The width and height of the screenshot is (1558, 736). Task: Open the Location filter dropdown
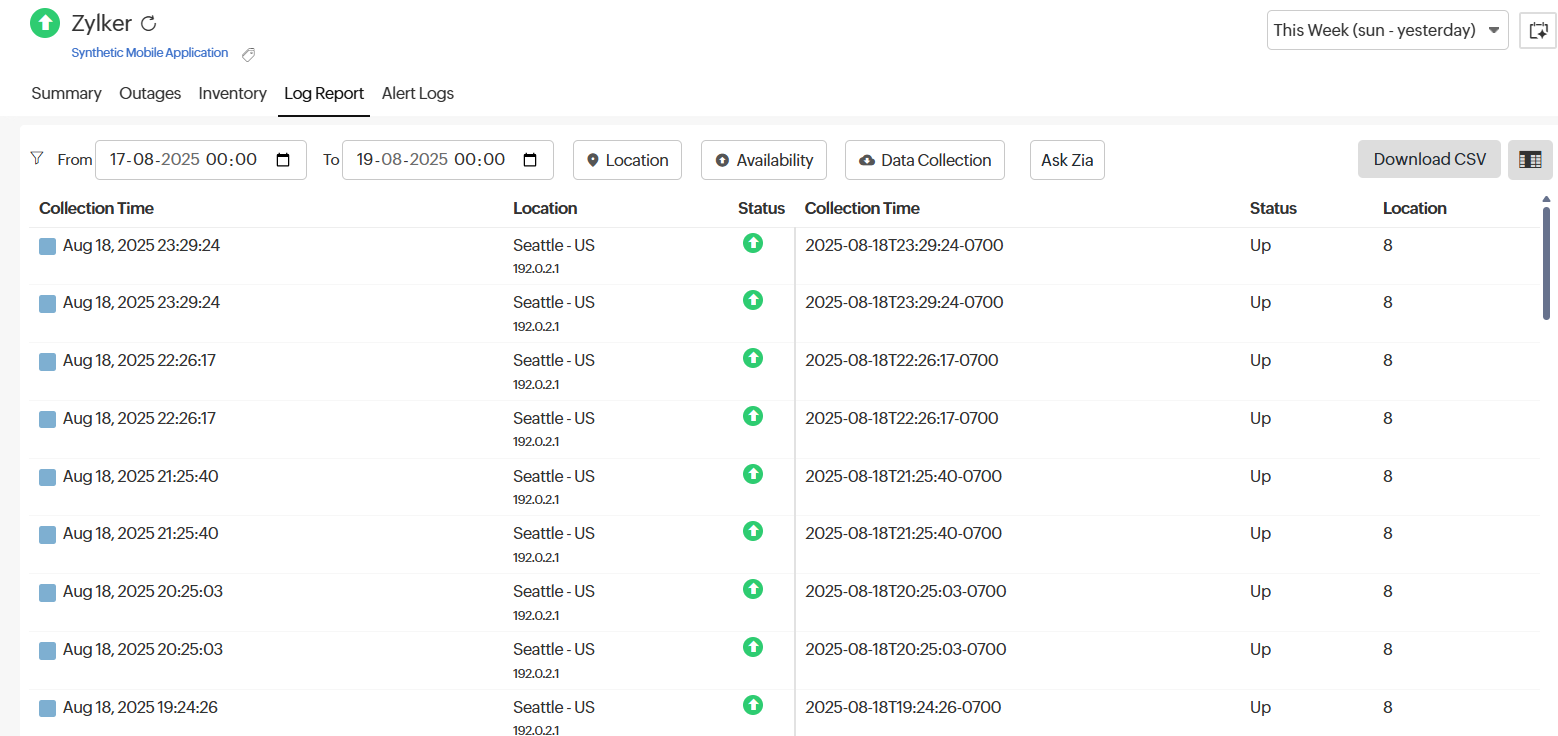[627, 160]
